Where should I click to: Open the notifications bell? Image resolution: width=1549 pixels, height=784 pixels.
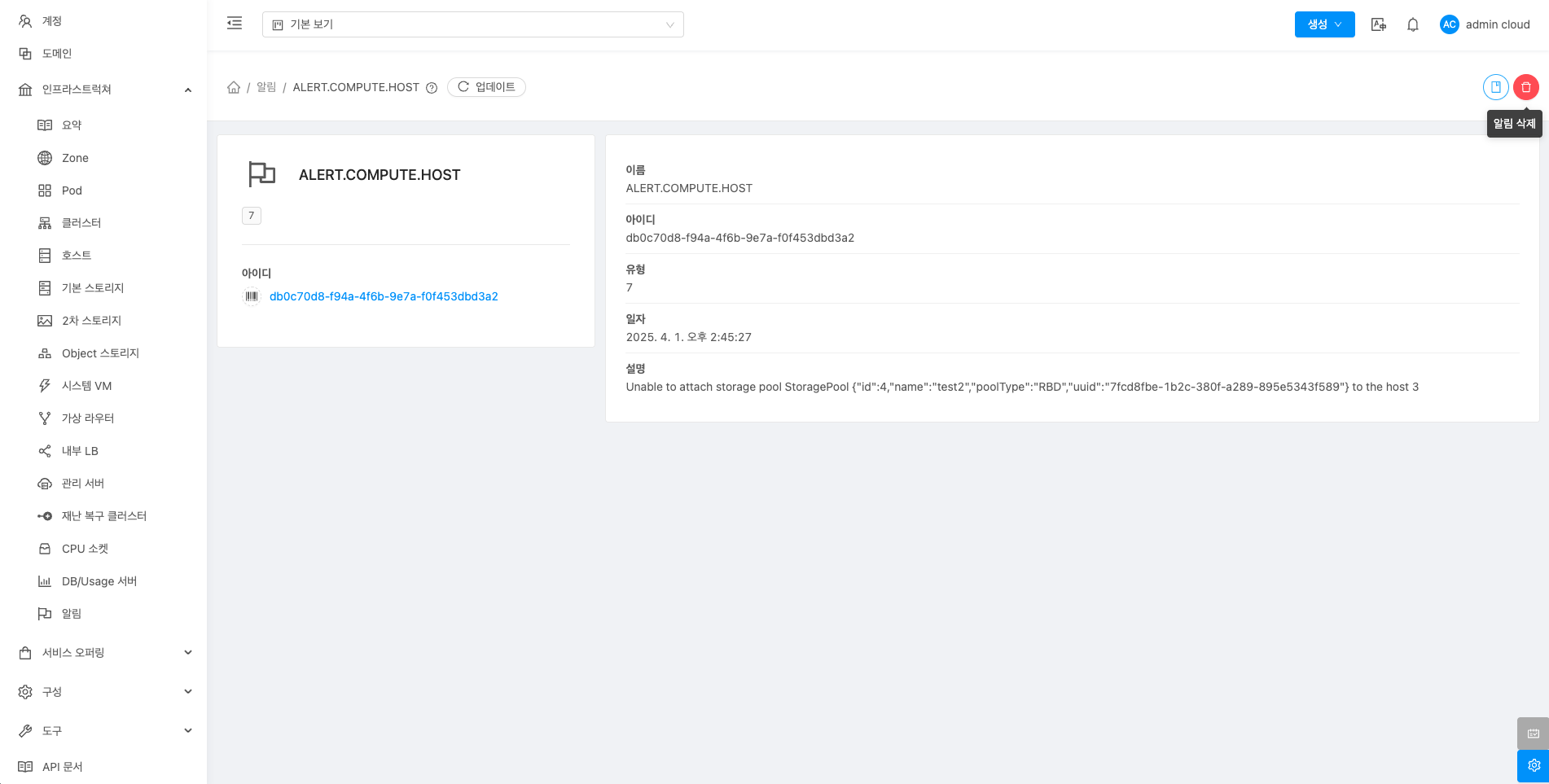point(1413,24)
